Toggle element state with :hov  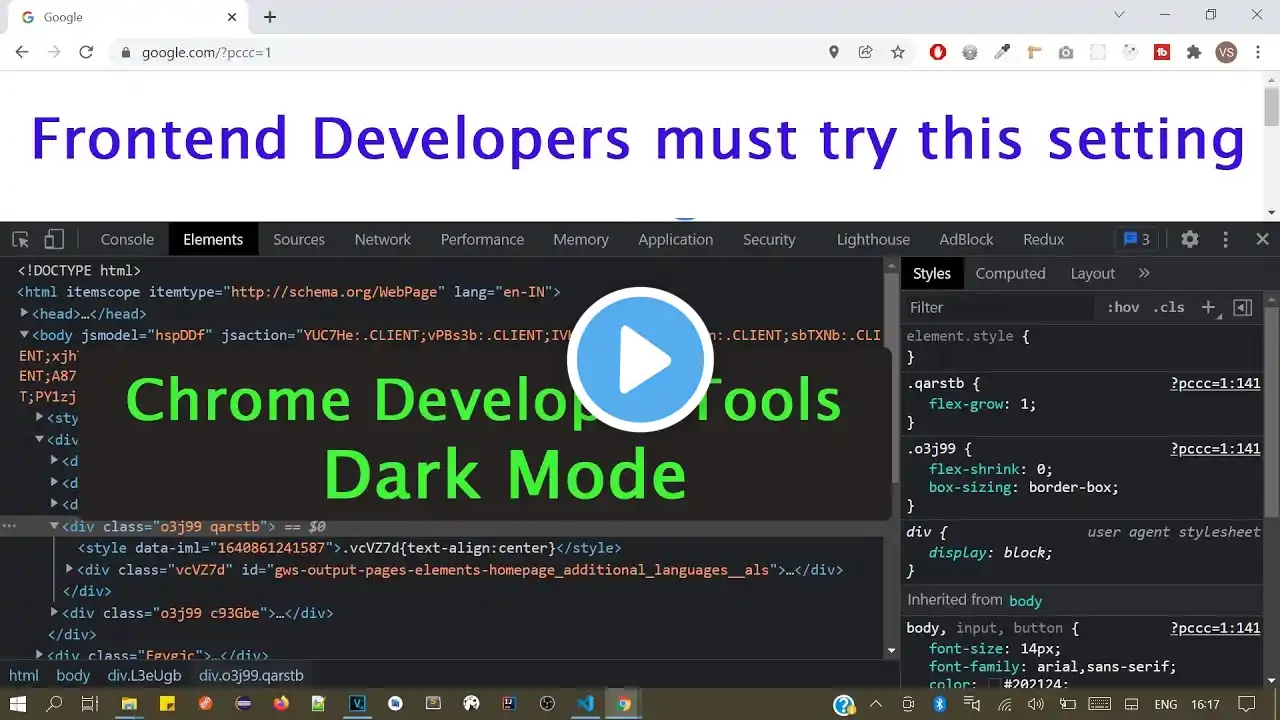[x=1123, y=307]
